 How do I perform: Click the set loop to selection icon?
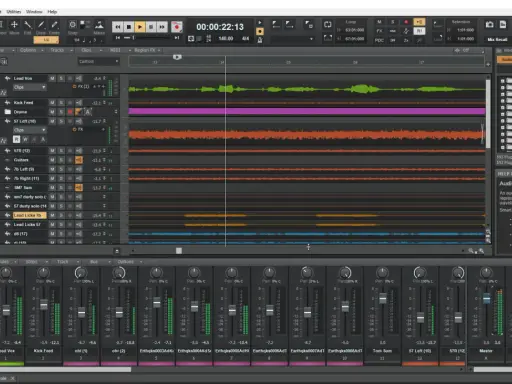327,38
